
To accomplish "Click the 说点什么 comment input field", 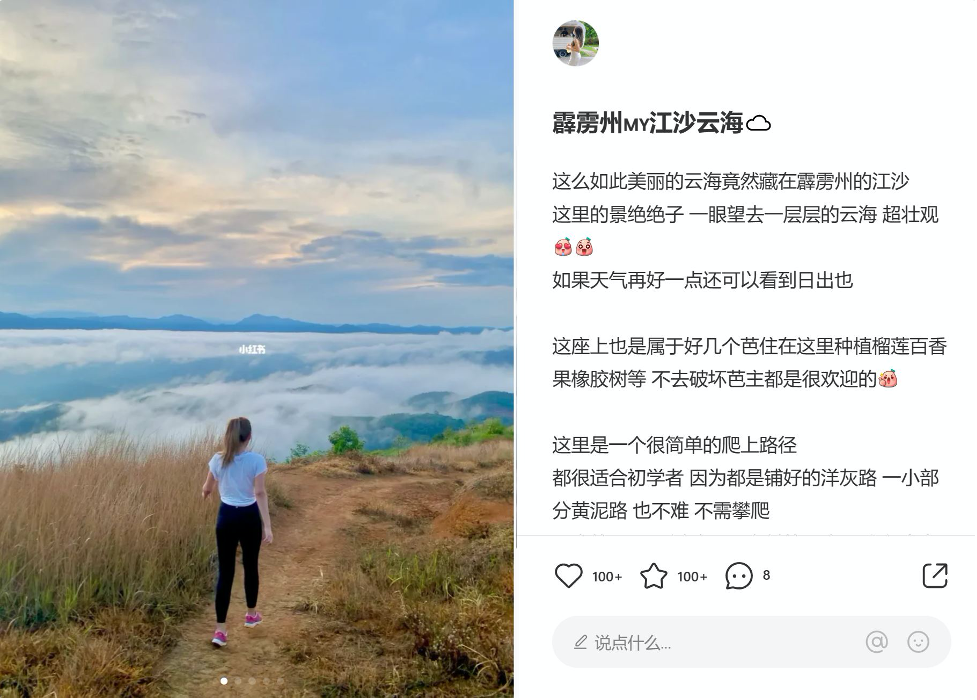I will pyautogui.click(x=751, y=642).
